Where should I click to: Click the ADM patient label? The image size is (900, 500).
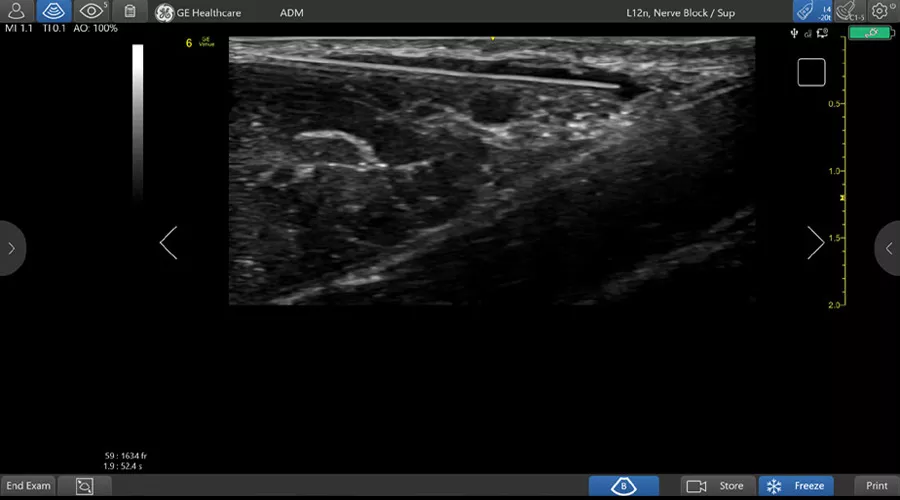click(292, 13)
